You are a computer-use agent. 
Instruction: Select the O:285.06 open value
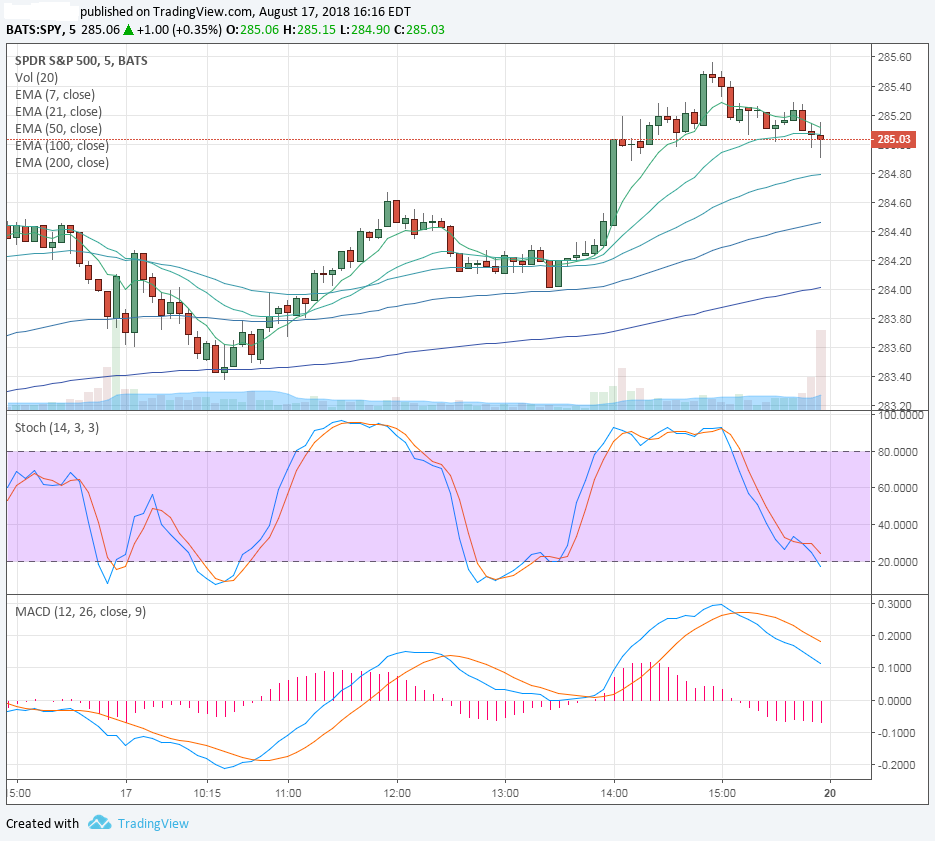[252, 30]
